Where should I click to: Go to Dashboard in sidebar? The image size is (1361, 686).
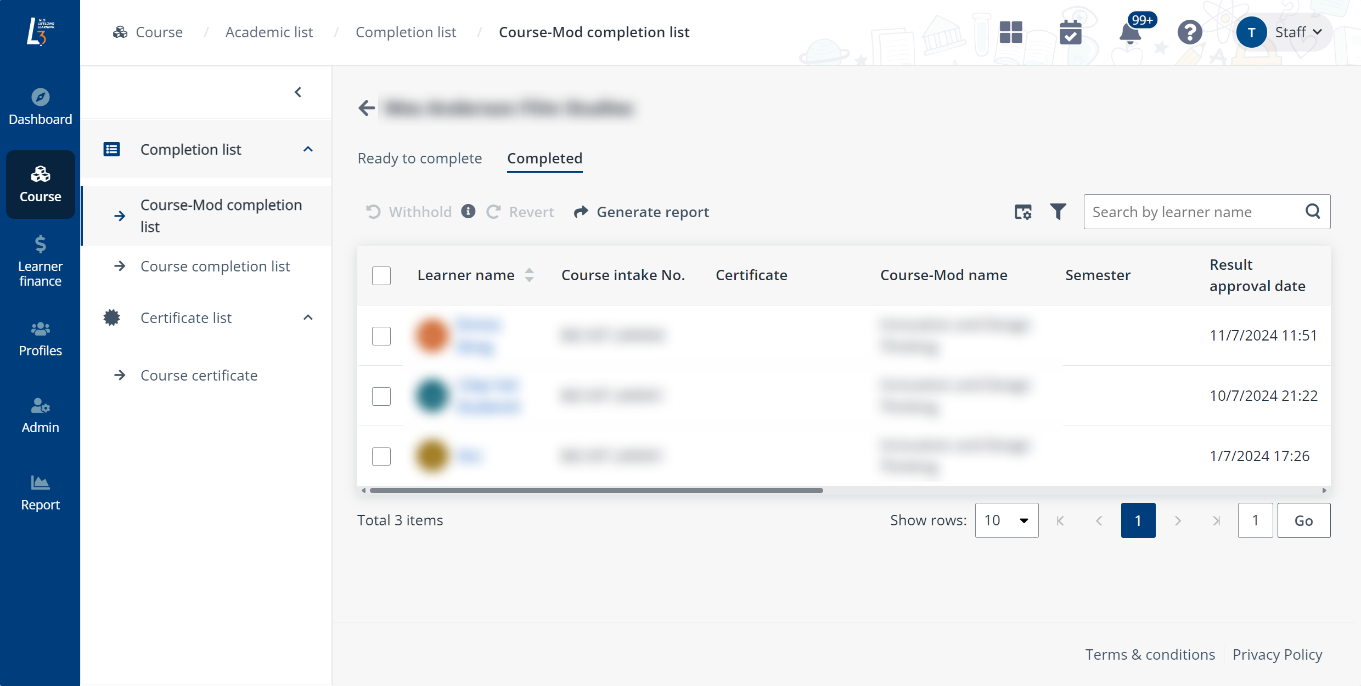click(40, 107)
